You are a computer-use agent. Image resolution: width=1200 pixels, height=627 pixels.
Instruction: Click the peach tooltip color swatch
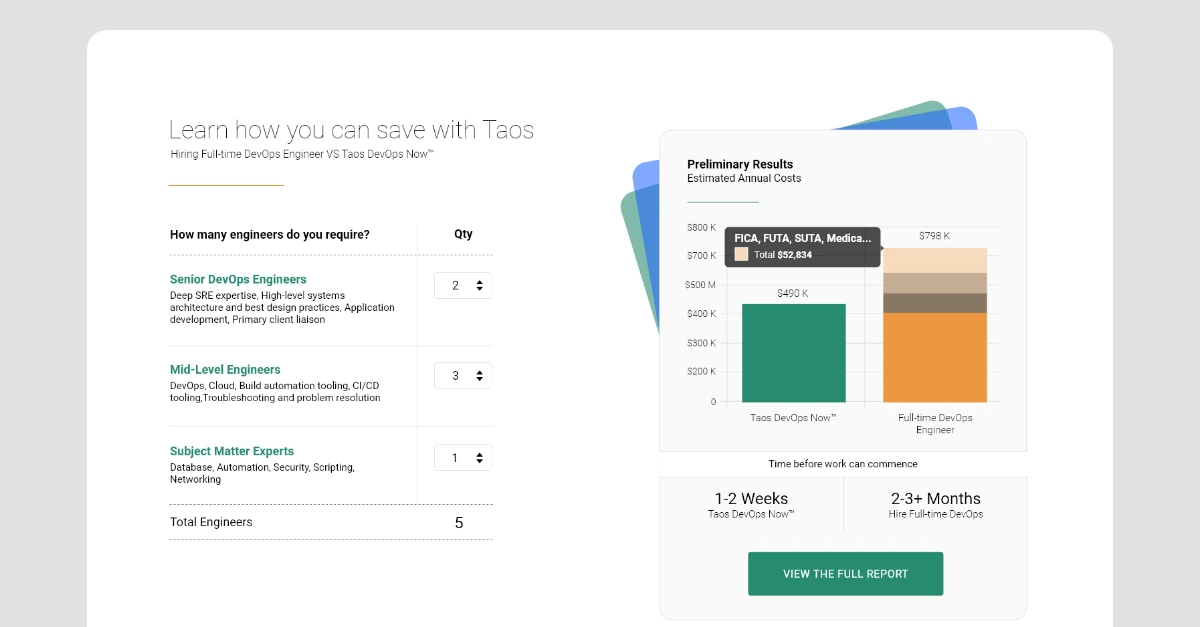click(x=741, y=254)
